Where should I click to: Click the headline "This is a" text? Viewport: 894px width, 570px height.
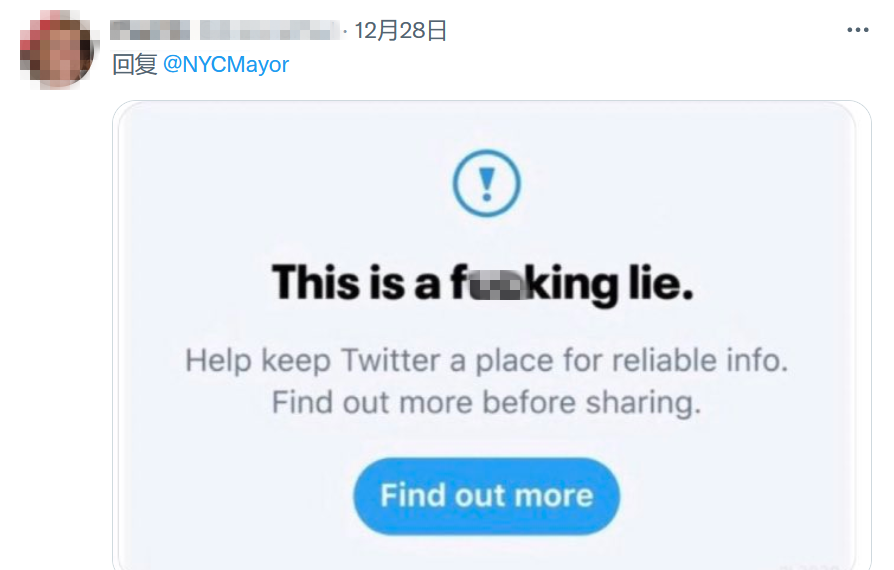[355, 284]
